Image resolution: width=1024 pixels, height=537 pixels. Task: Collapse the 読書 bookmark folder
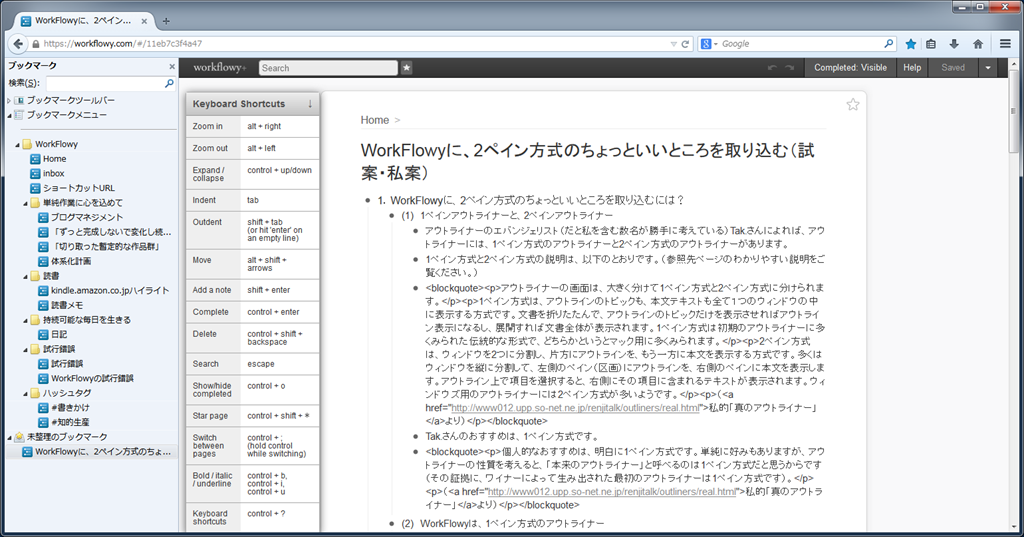(25, 276)
